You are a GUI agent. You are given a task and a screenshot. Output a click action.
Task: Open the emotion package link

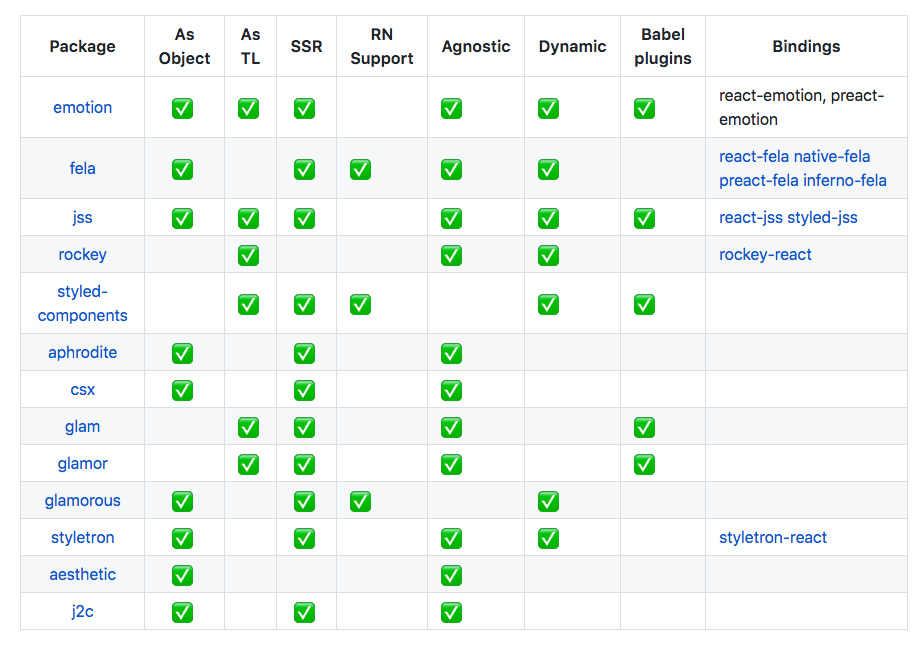tap(82, 108)
